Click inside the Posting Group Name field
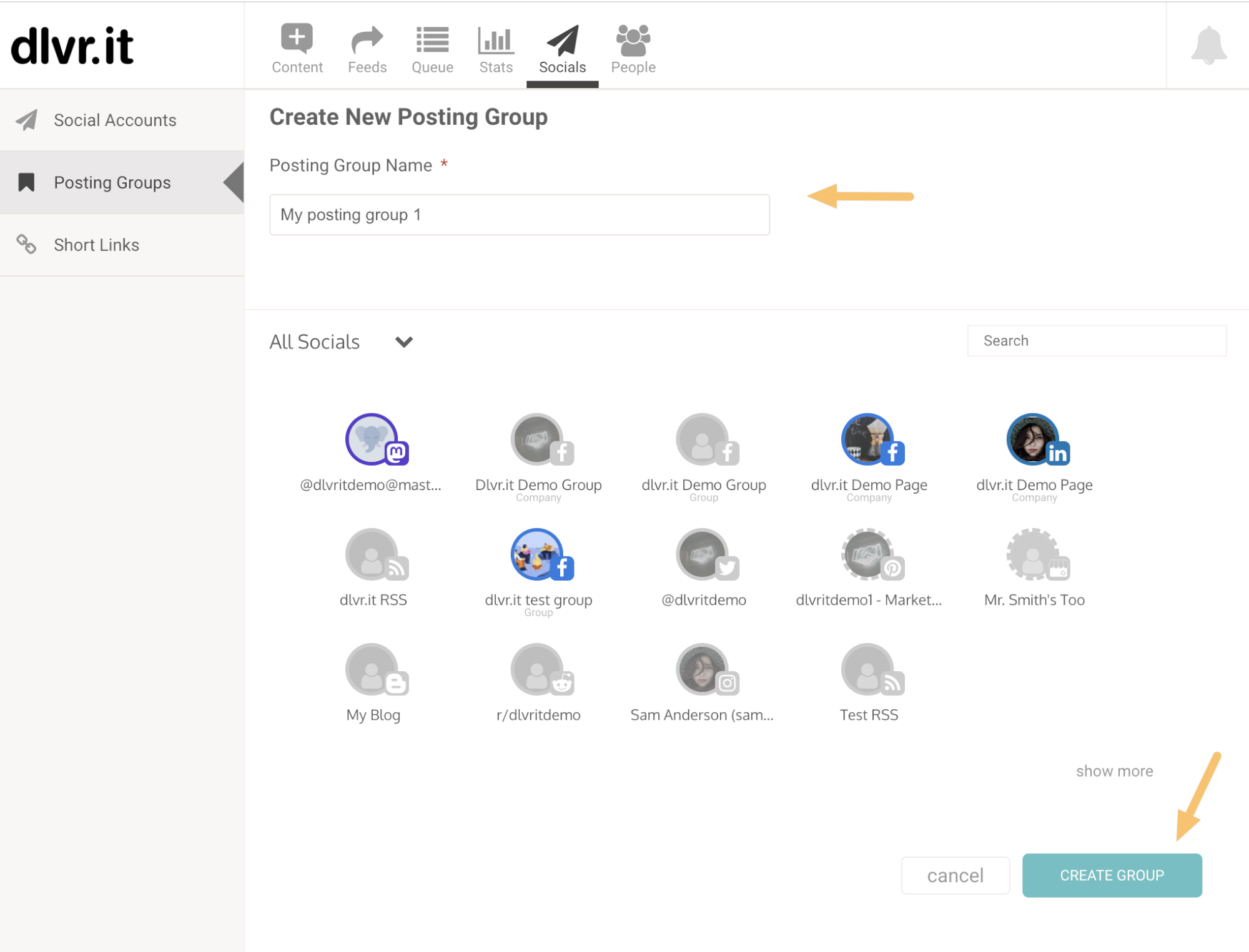The height and width of the screenshot is (952, 1249). click(x=519, y=214)
